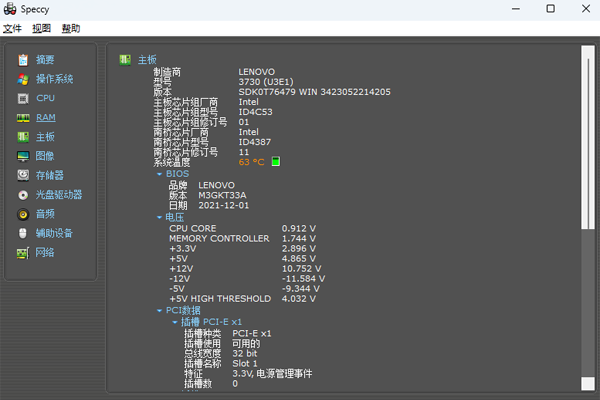600x400 pixels.
Task: Click the Storage (存储器) hard drive icon
Action: coord(23,175)
